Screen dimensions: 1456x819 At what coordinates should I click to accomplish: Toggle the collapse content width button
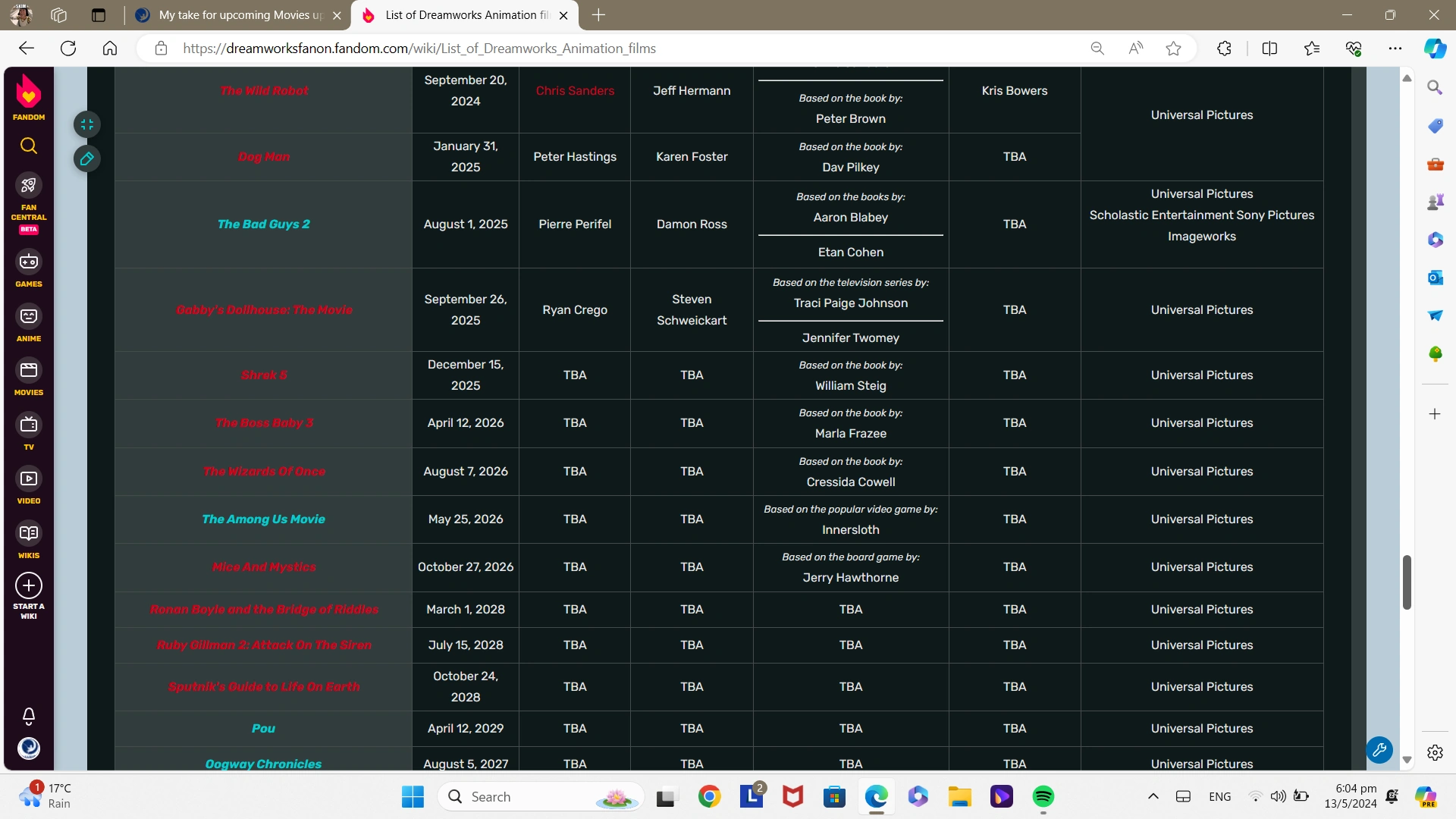(87, 124)
